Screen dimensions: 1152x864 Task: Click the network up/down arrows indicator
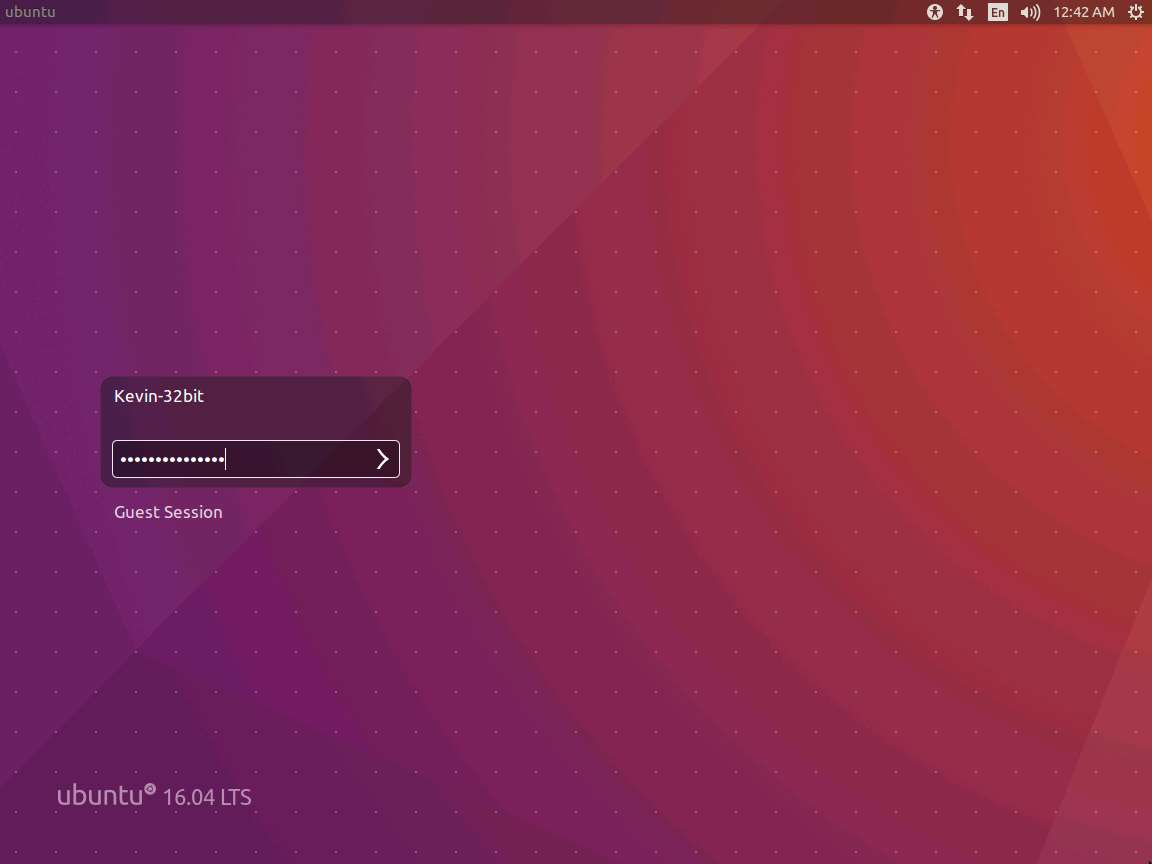point(965,12)
